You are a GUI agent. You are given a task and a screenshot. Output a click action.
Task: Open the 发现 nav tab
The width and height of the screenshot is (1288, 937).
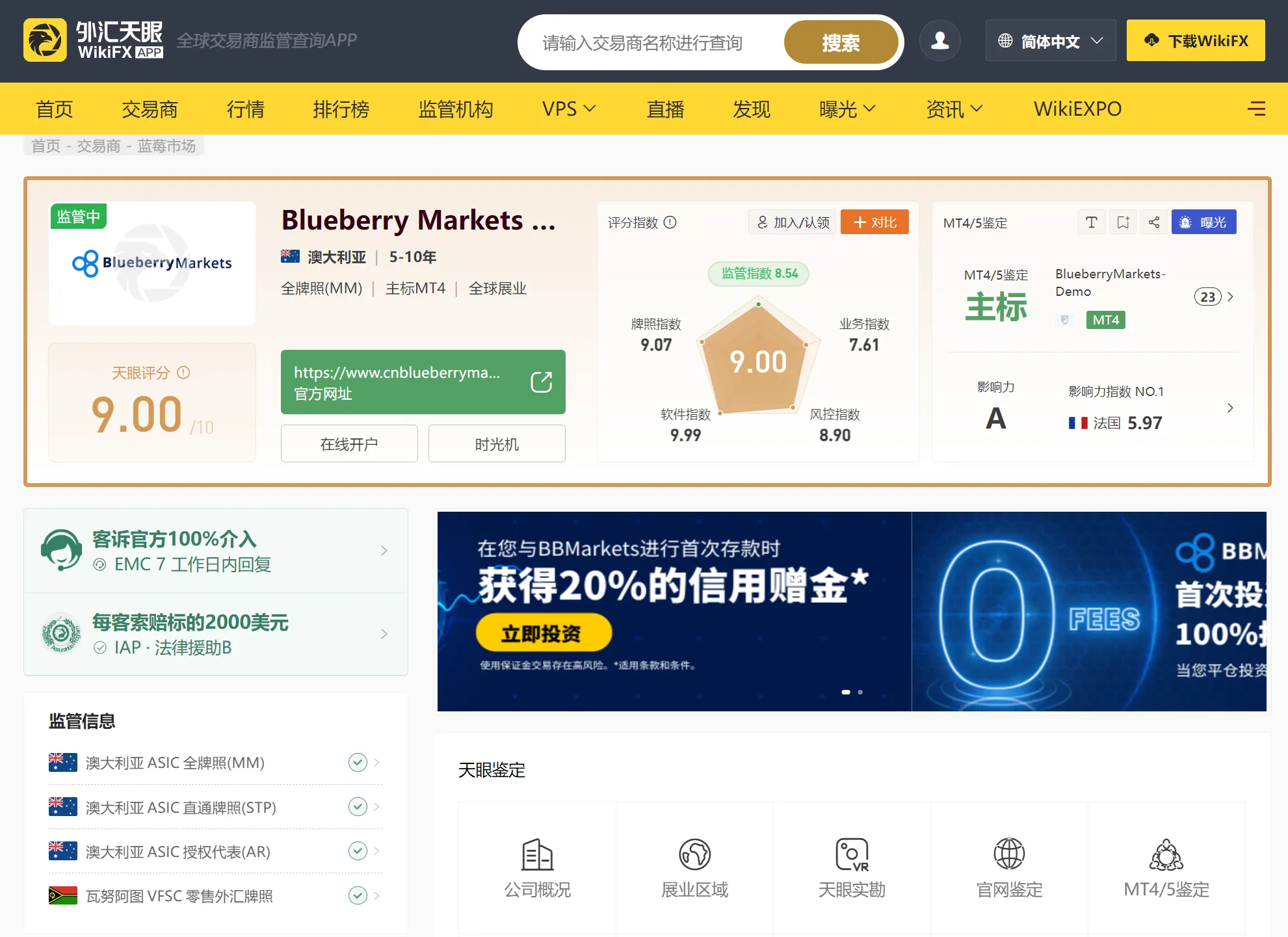point(752,109)
